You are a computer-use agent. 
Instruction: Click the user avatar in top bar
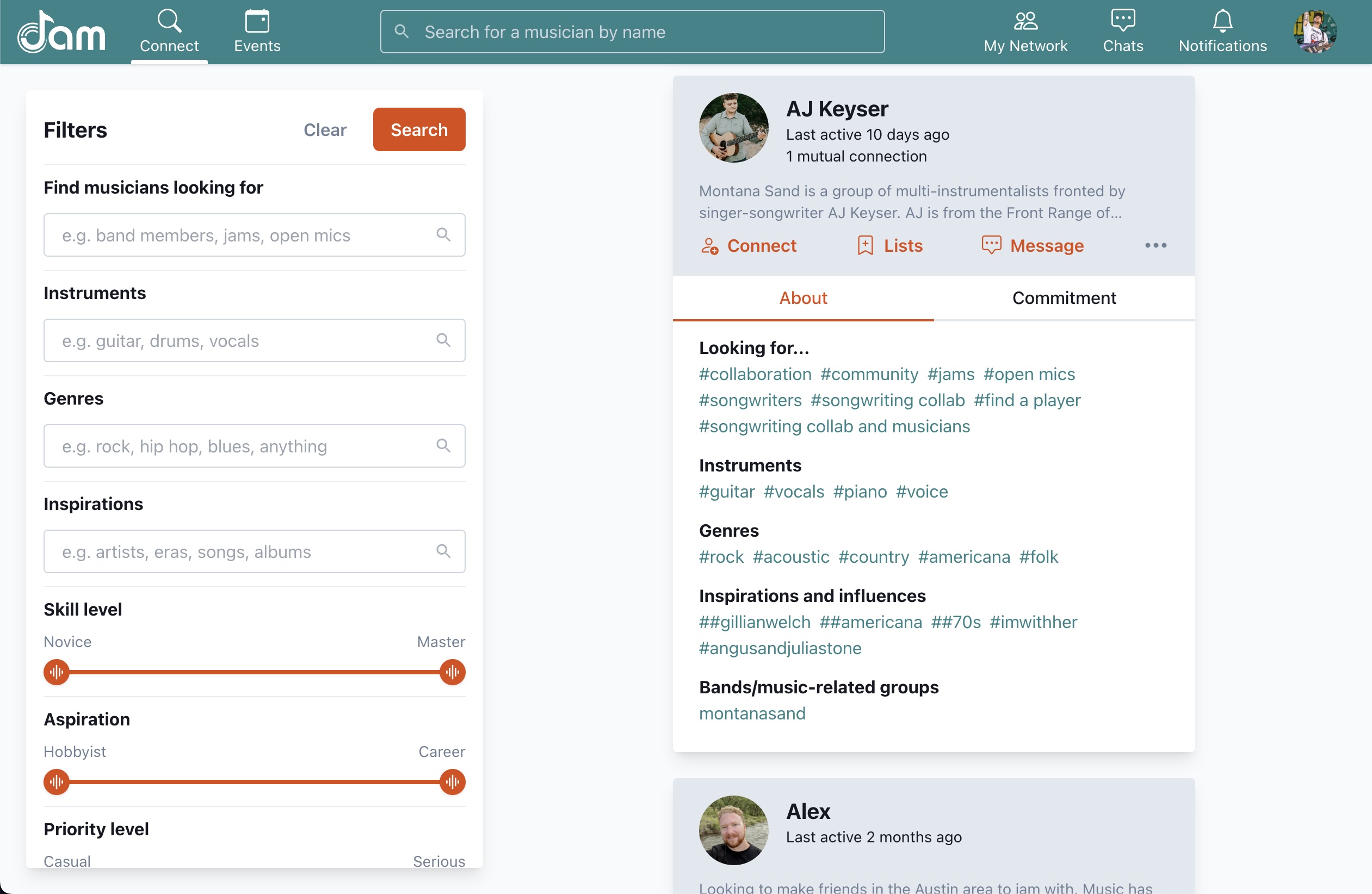(1315, 31)
